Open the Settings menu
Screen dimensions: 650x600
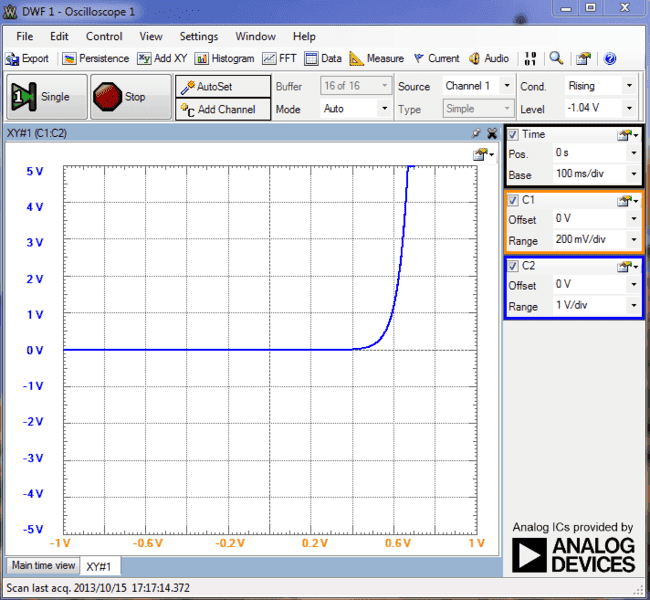coord(199,36)
